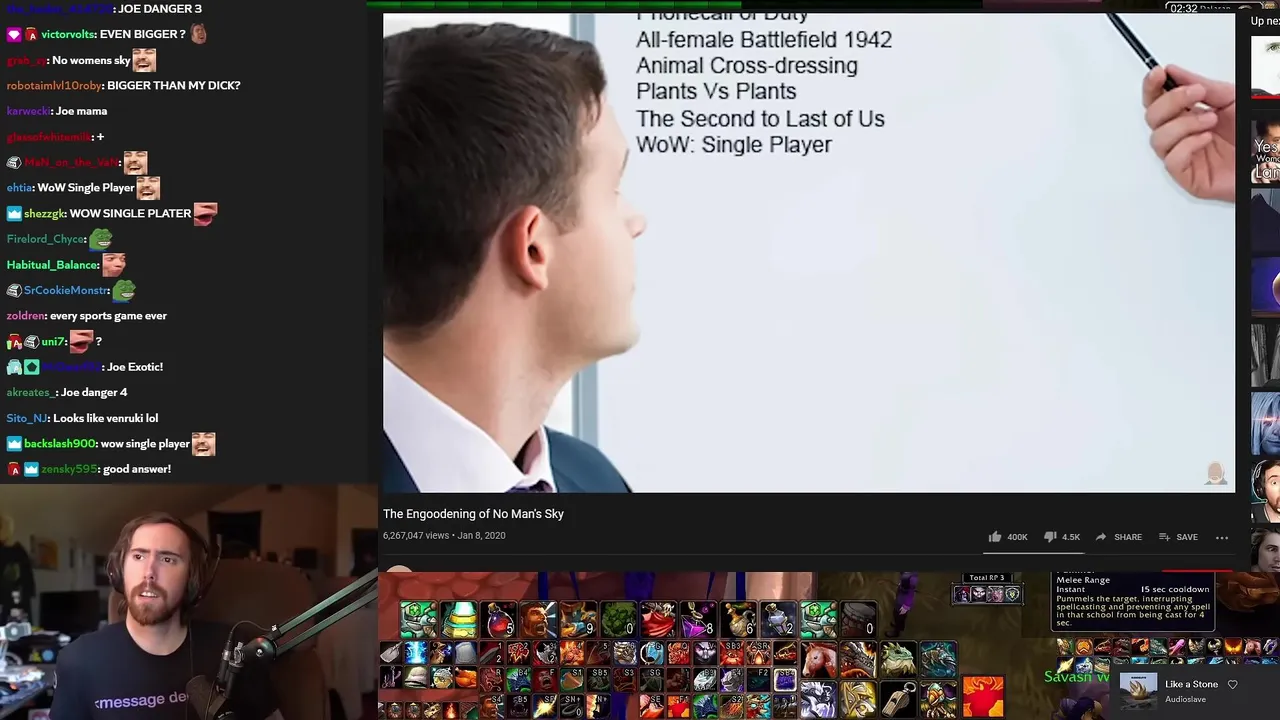1280x720 pixels.
Task: Click 'All-female Battlefield 1942' line in video
Action: click(x=764, y=40)
